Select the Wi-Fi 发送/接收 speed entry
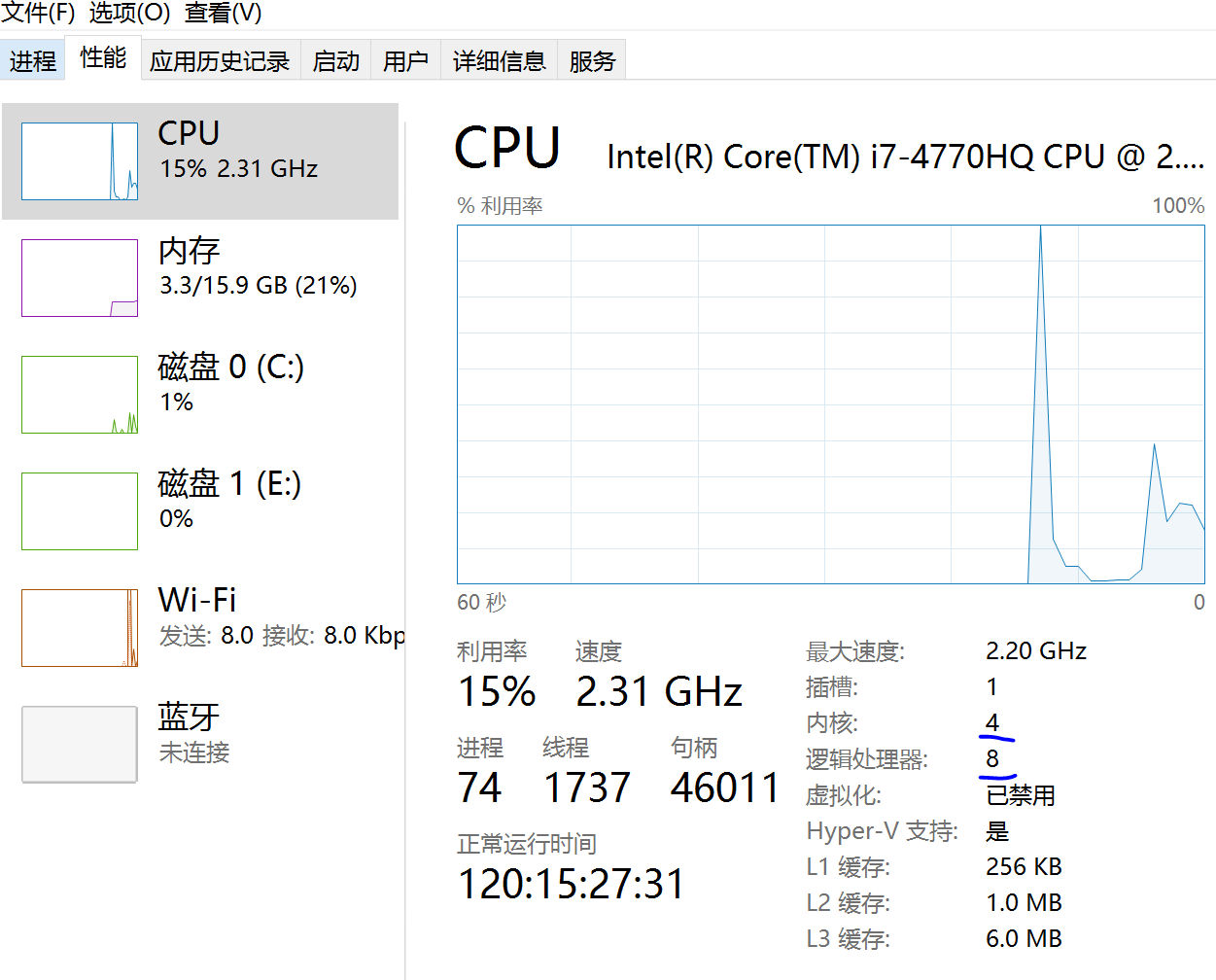Image resolution: width=1216 pixels, height=980 pixels. click(282, 636)
